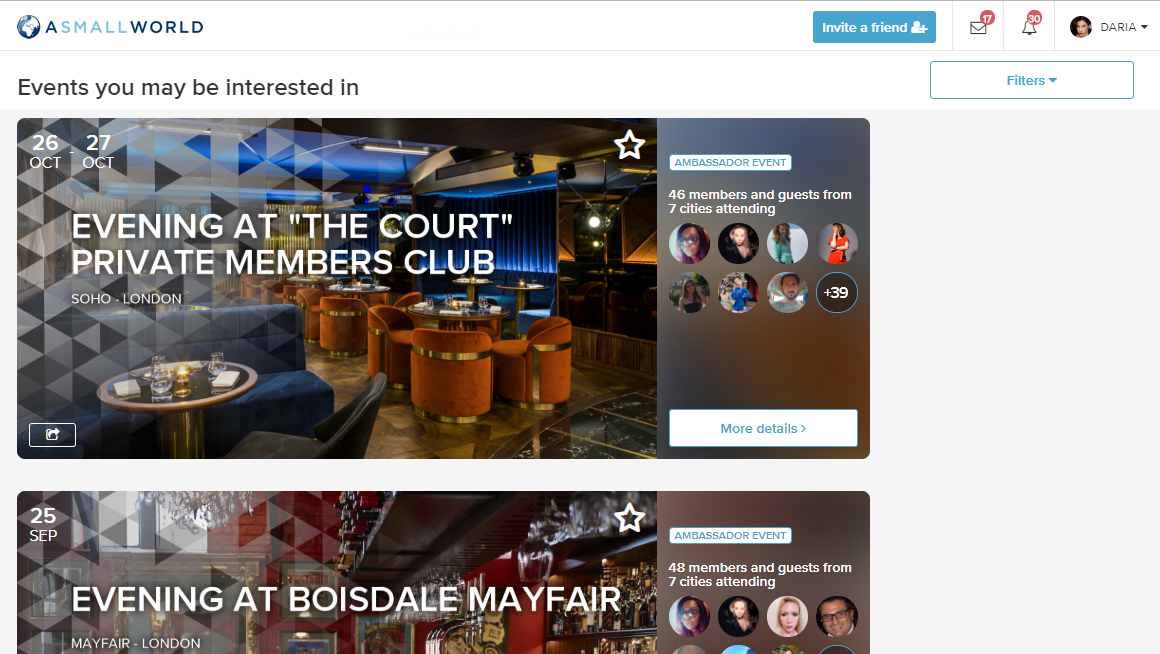Open the notifications bell icon

coord(1029,28)
